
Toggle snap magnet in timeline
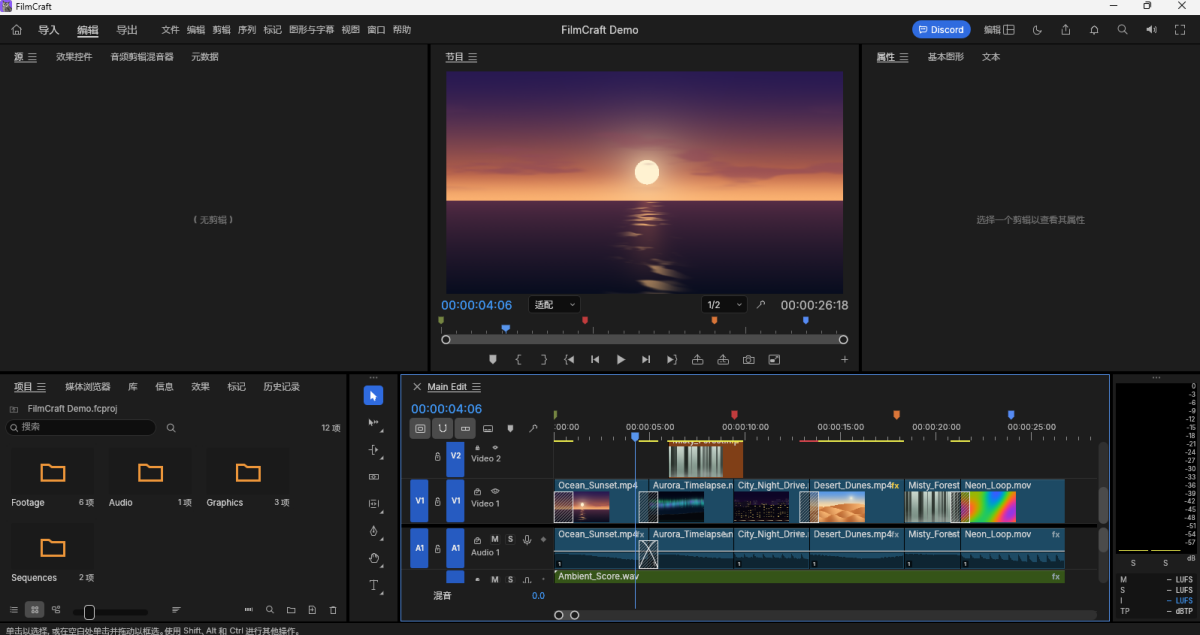click(x=443, y=428)
